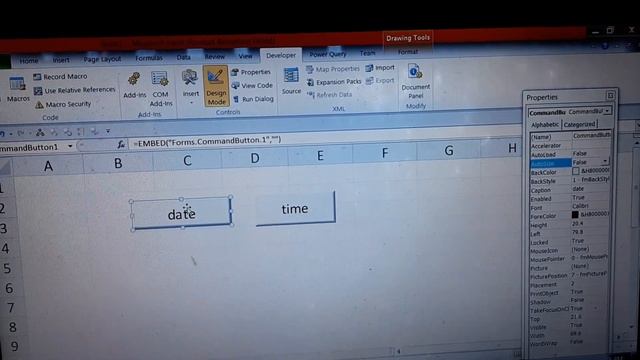Open the Data tab
Screen dimensions: 640x360
coord(183,58)
